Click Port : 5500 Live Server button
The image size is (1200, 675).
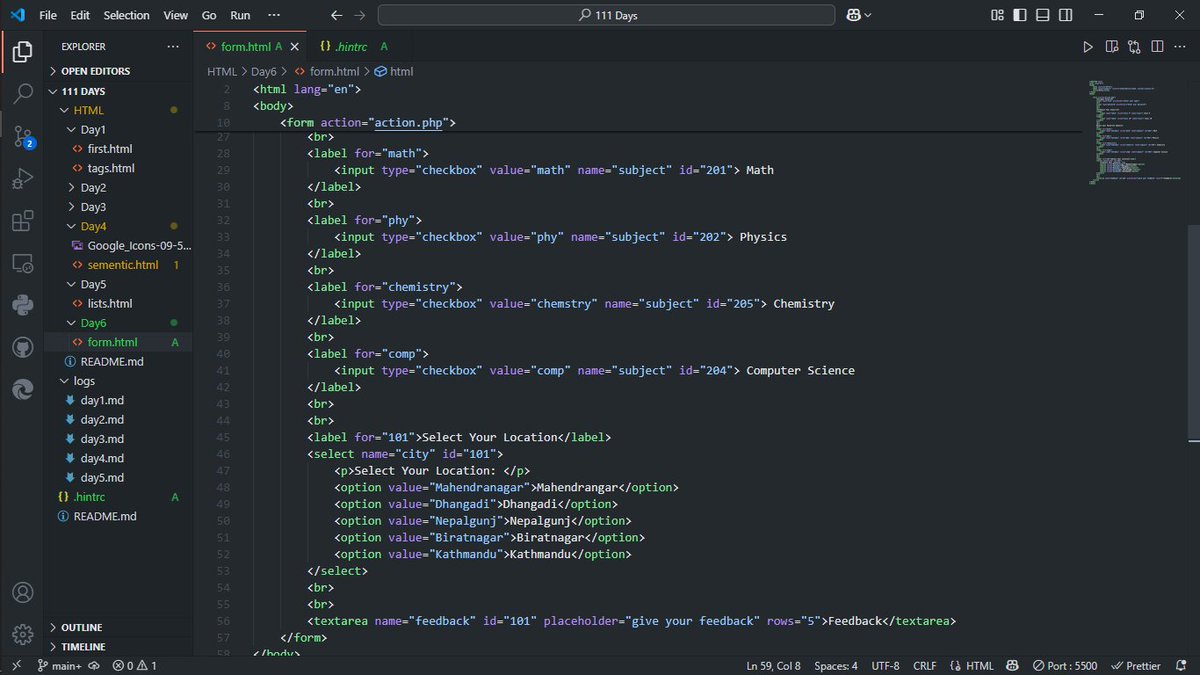pos(1065,665)
